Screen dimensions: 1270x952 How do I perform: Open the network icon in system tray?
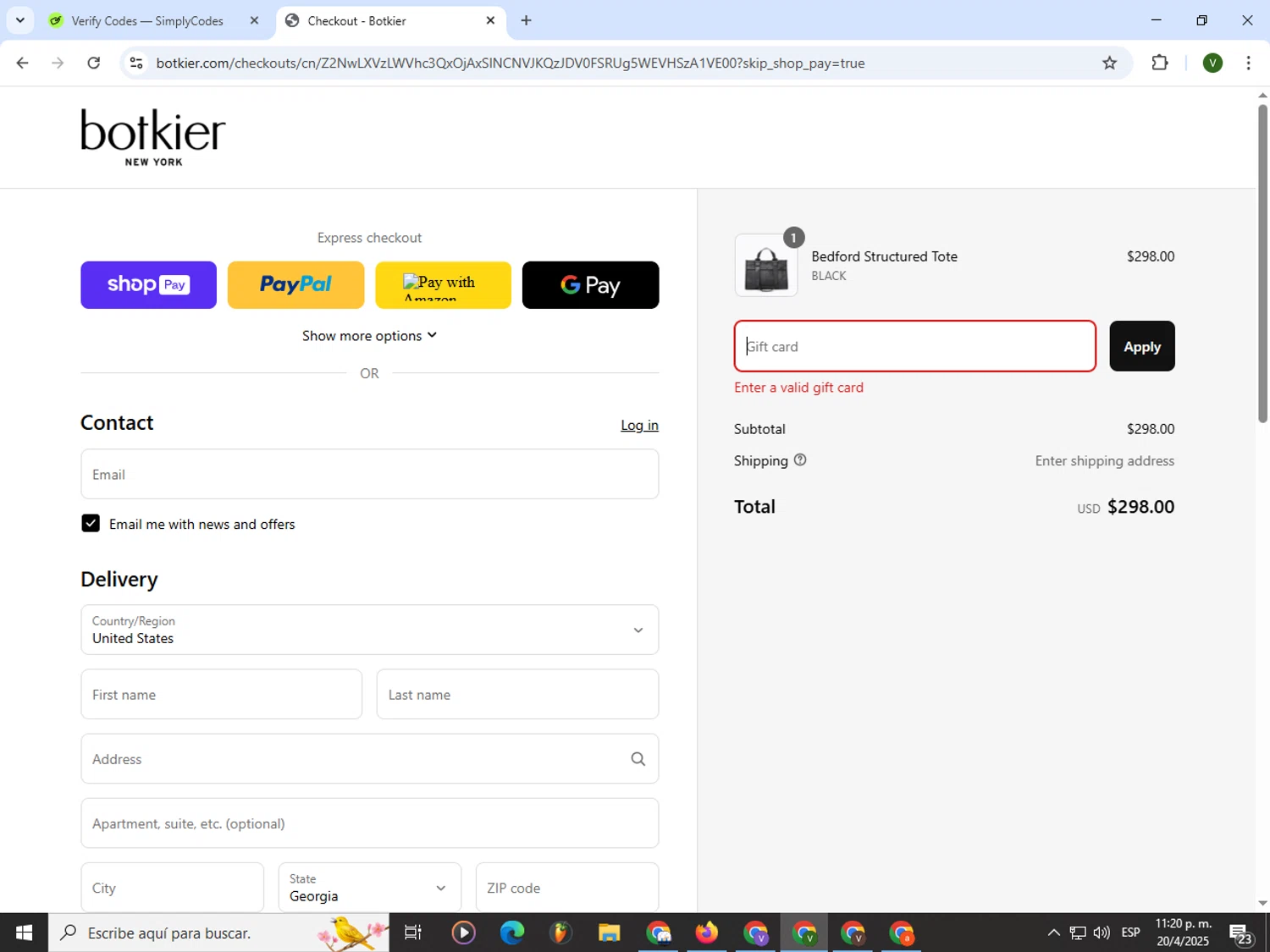[x=1078, y=933]
